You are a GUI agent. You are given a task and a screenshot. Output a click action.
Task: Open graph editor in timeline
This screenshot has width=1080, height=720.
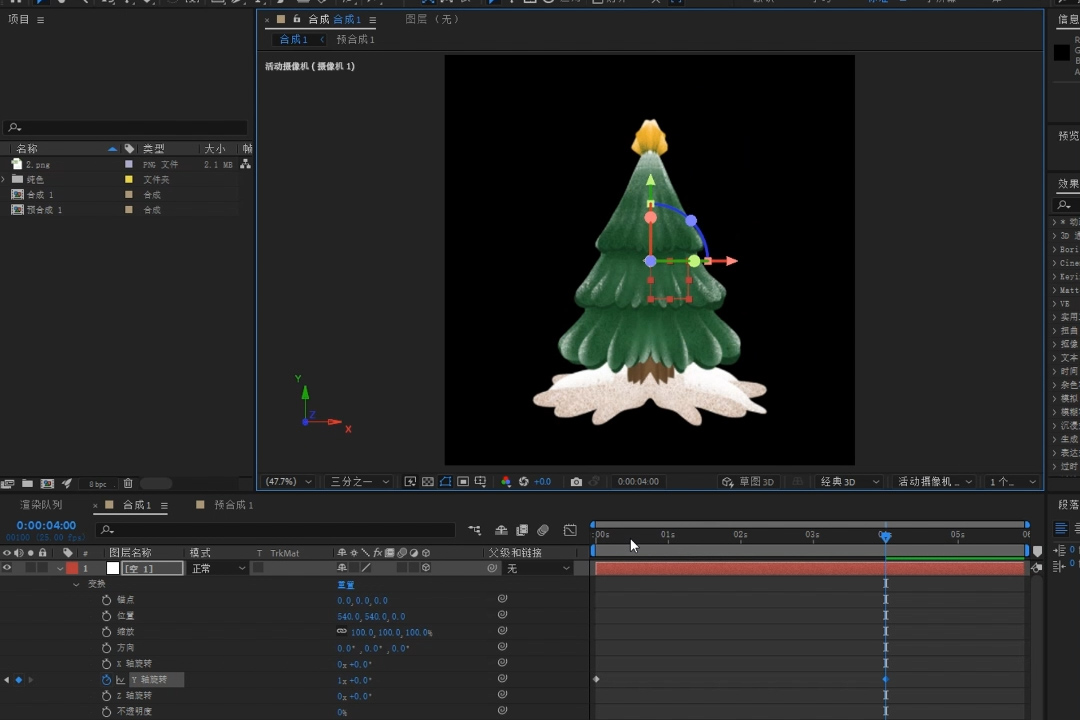570,530
